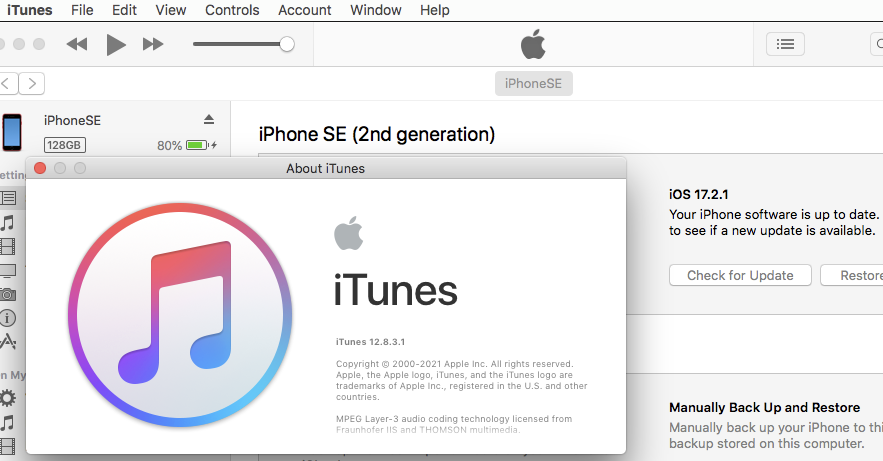Viewport: 883px width, 461px height.
Task: Open the Summary settings list icon
Action: [x=8, y=198]
